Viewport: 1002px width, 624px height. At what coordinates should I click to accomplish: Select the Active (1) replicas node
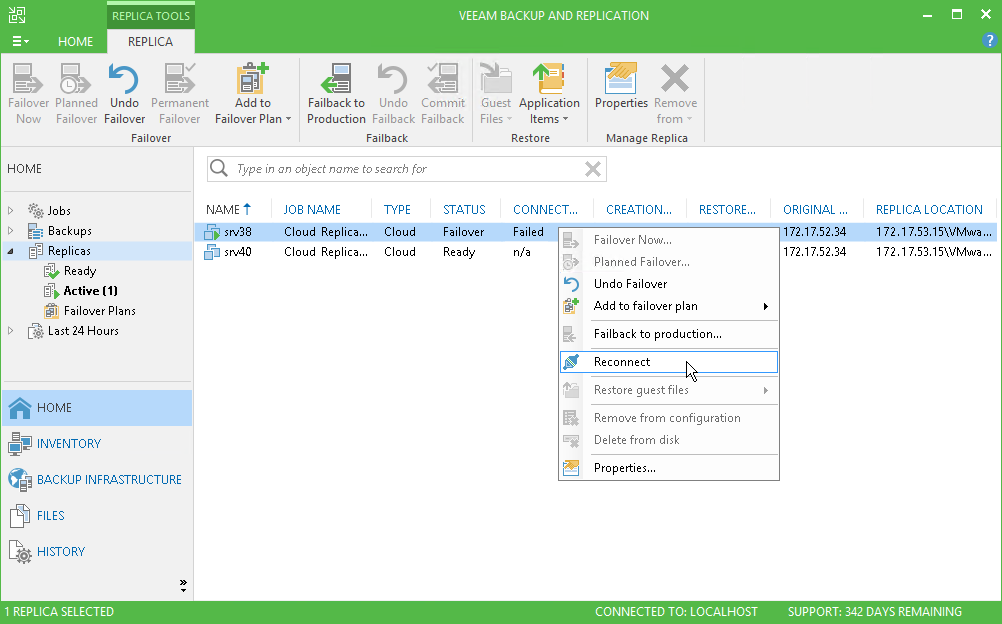[90, 291]
